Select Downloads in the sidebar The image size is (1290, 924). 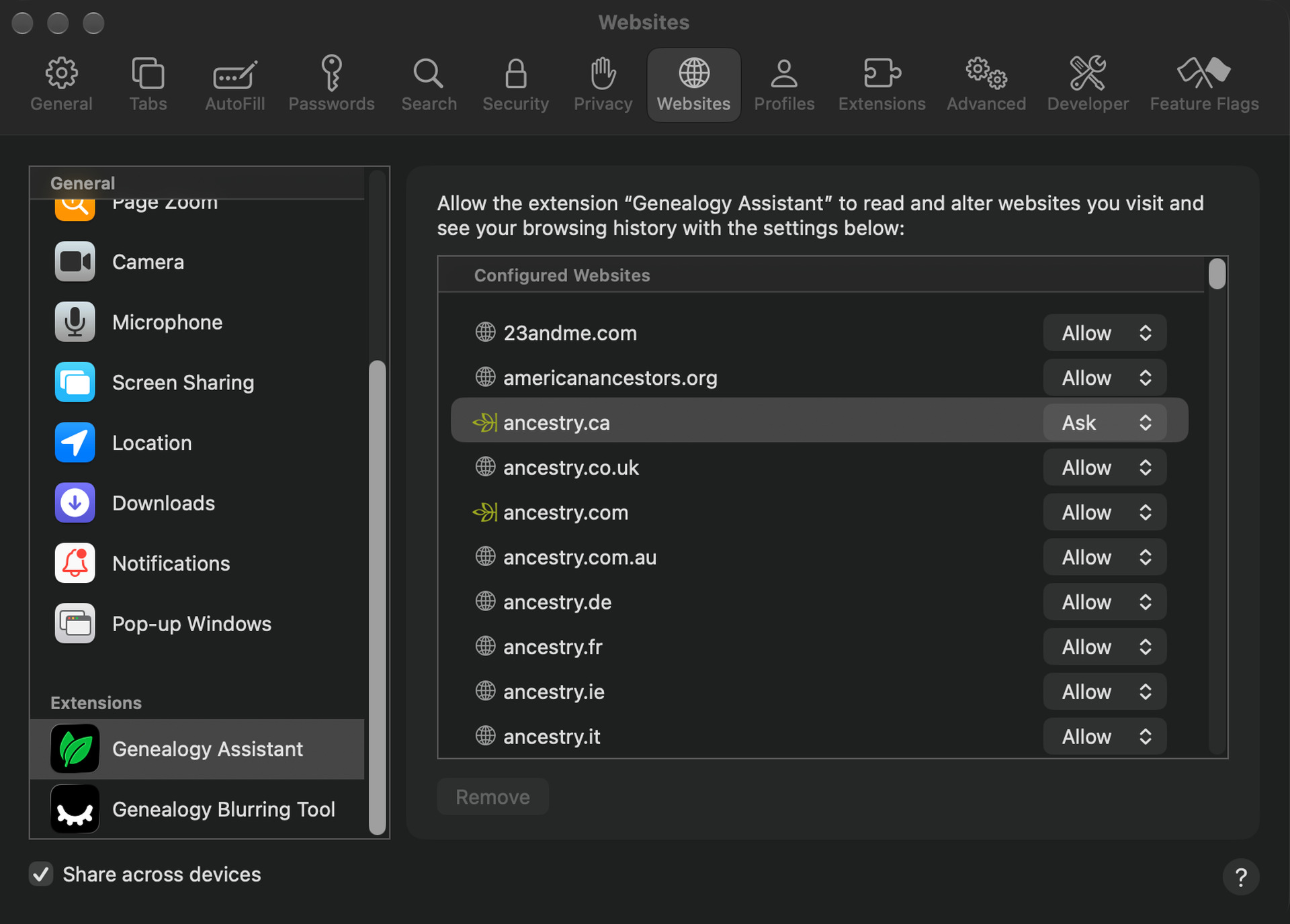[197, 503]
